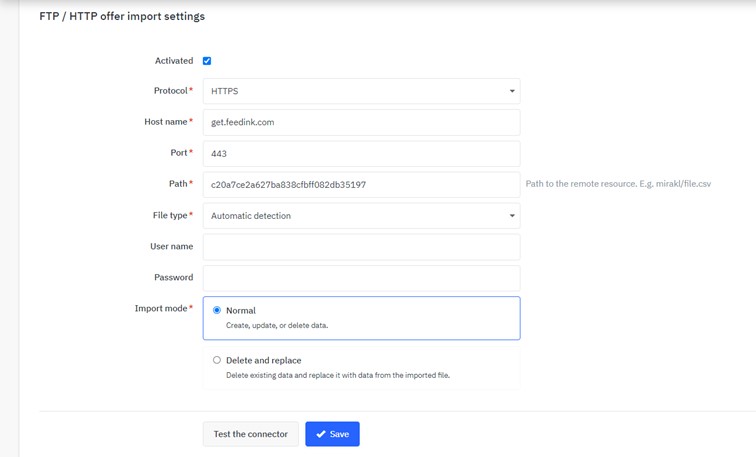The width and height of the screenshot is (756, 457).
Task: Click the empty User name field
Action: tap(360, 247)
